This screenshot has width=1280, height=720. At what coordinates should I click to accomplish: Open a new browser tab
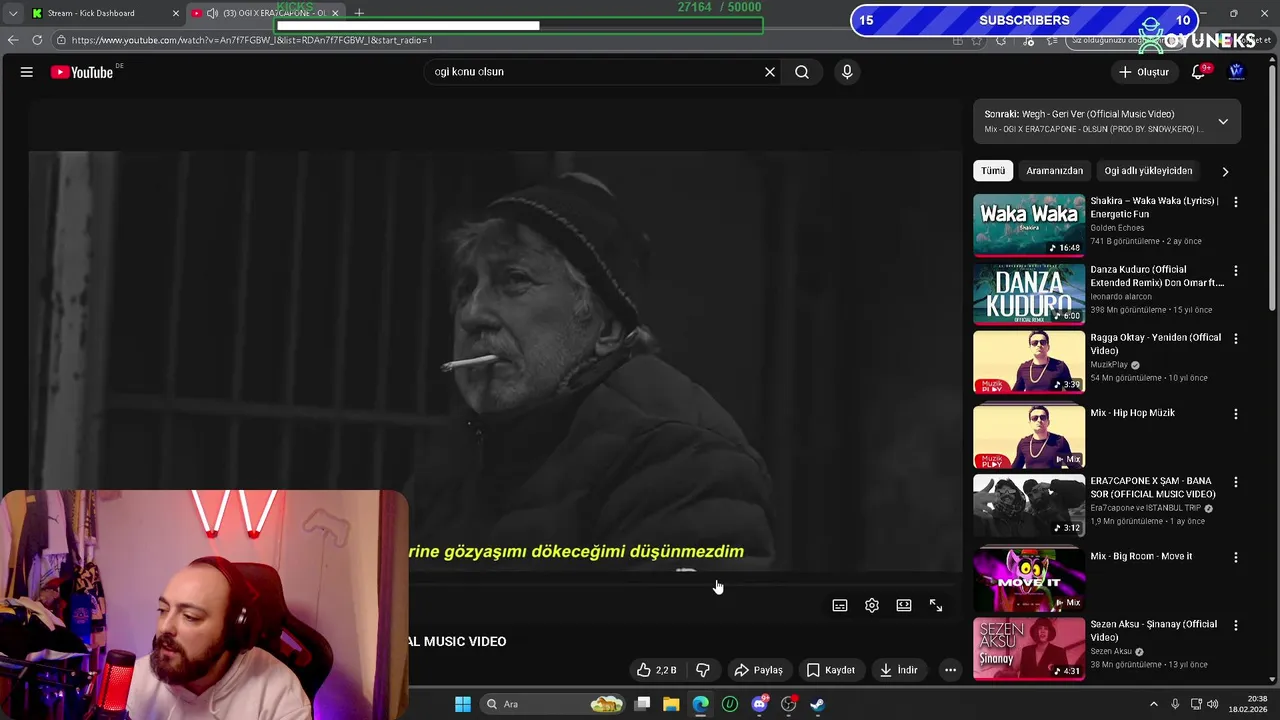click(x=359, y=13)
